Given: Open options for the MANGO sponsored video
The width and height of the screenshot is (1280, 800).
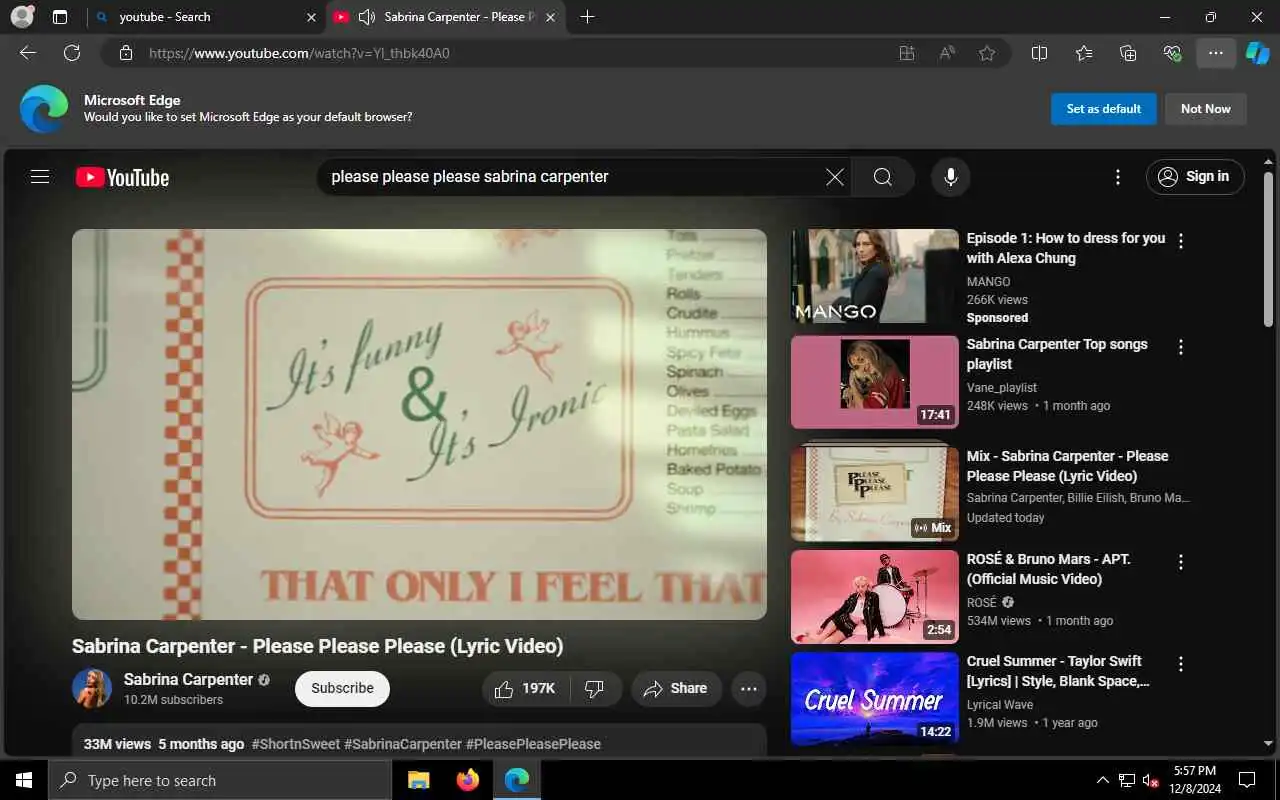Looking at the screenshot, I should [x=1181, y=241].
